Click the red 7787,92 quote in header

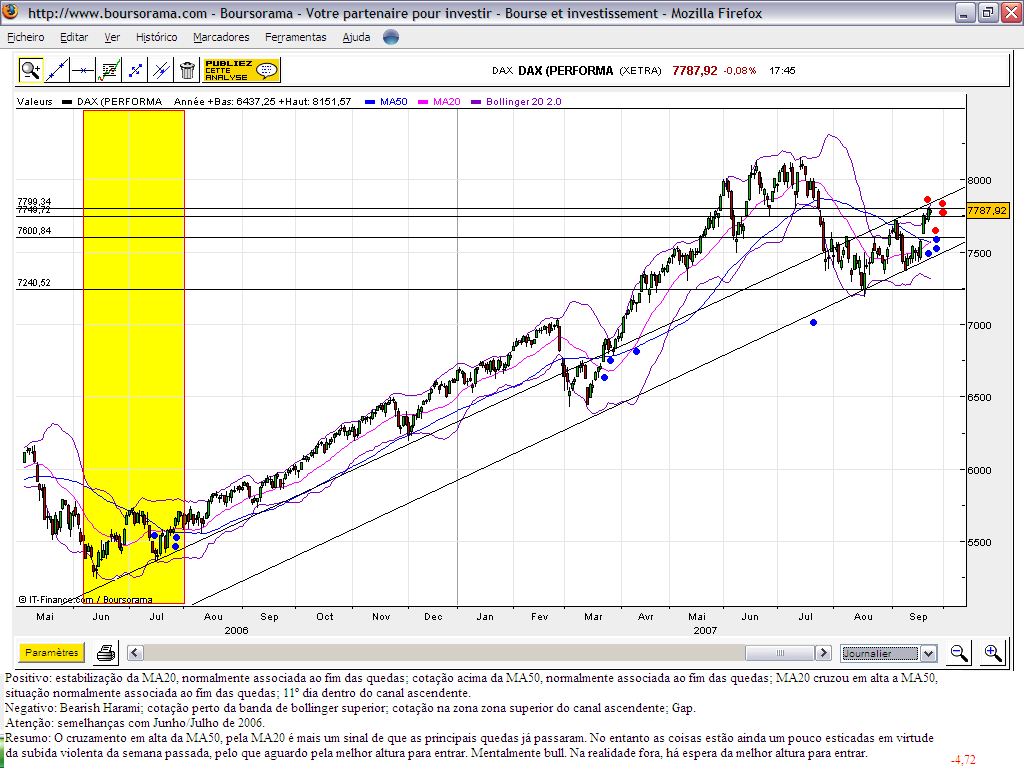point(695,71)
